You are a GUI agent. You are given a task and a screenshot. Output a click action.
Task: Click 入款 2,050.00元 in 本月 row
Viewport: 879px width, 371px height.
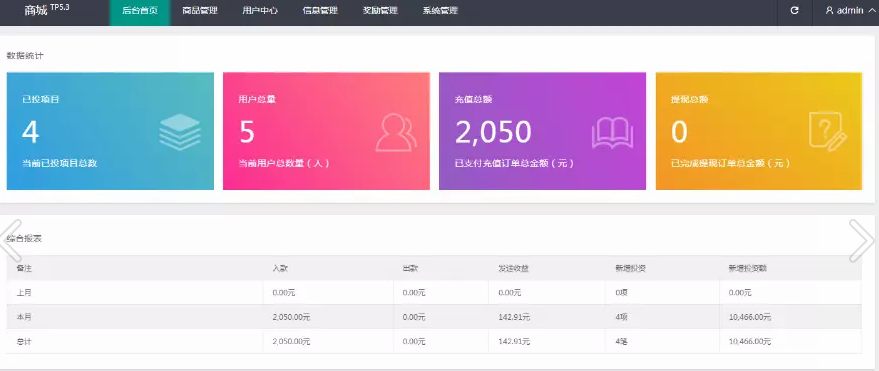click(x=291, y=317)
